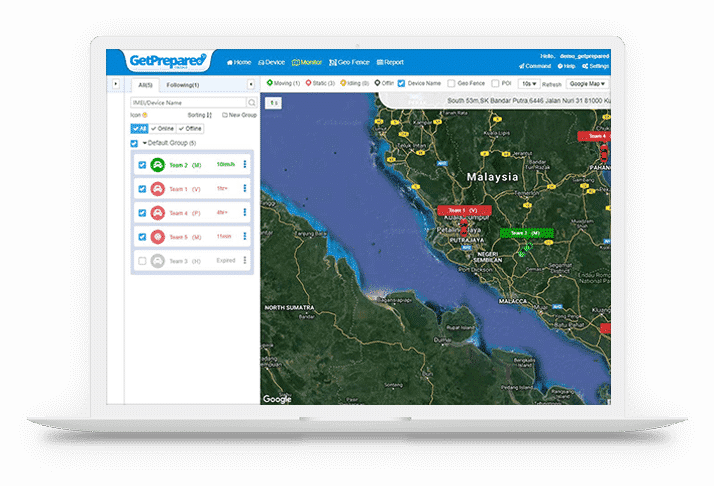
Task: Uncheck the Team 2 checkbox
Action: coord(142,165)
